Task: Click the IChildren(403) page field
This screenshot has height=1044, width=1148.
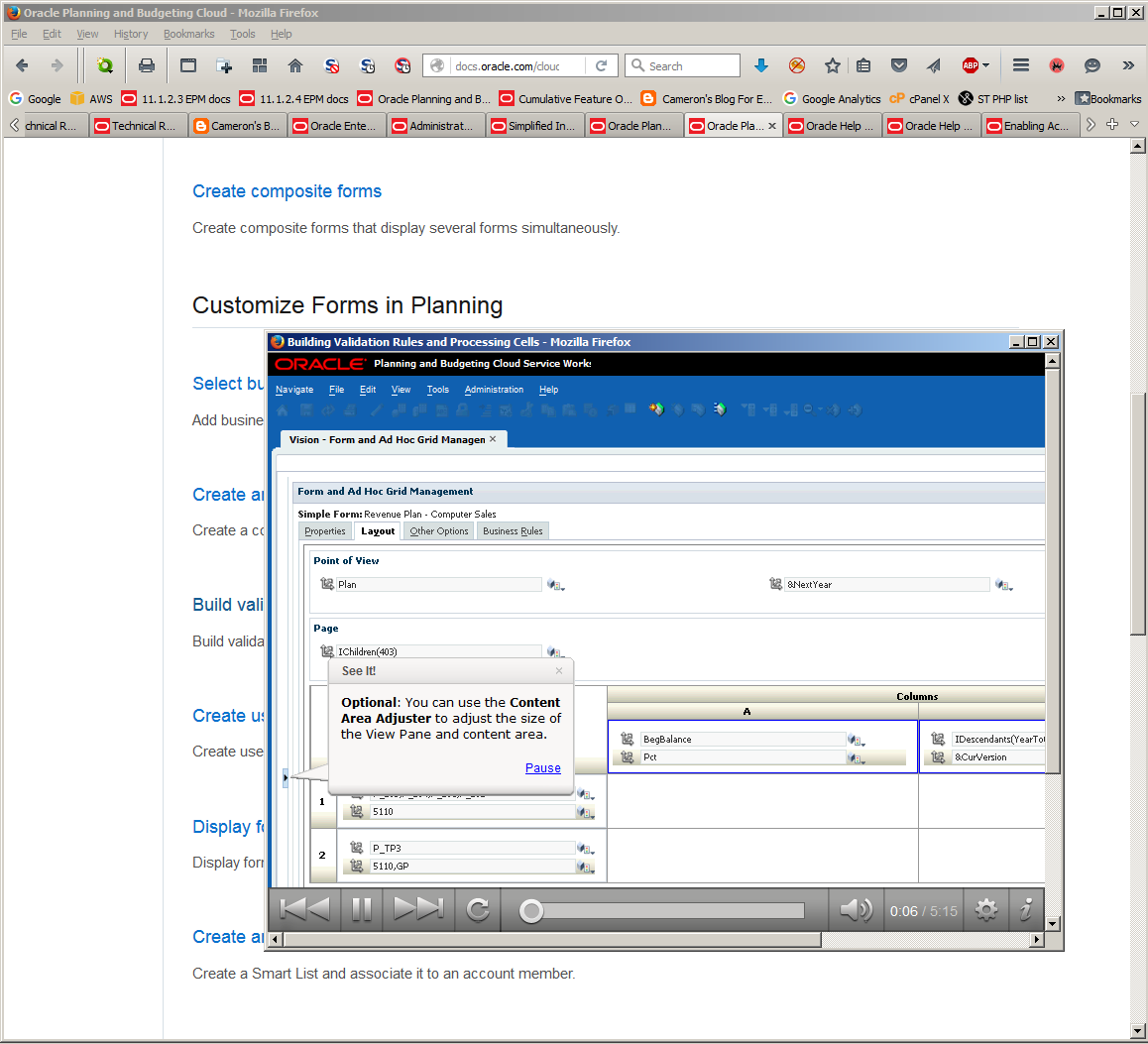Action: pos(439,651)
